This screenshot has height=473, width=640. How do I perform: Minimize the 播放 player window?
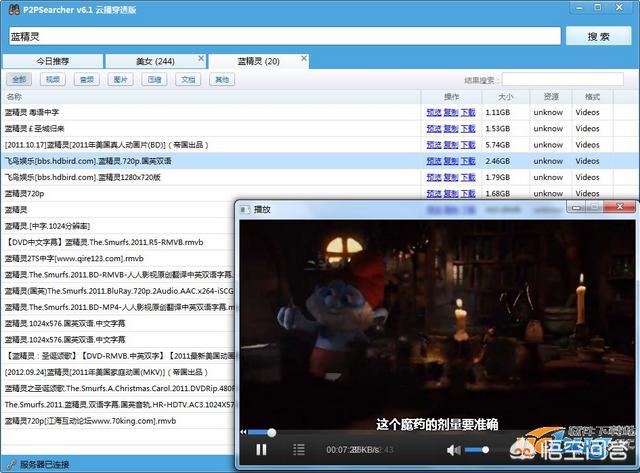click(x=576, y=207)
